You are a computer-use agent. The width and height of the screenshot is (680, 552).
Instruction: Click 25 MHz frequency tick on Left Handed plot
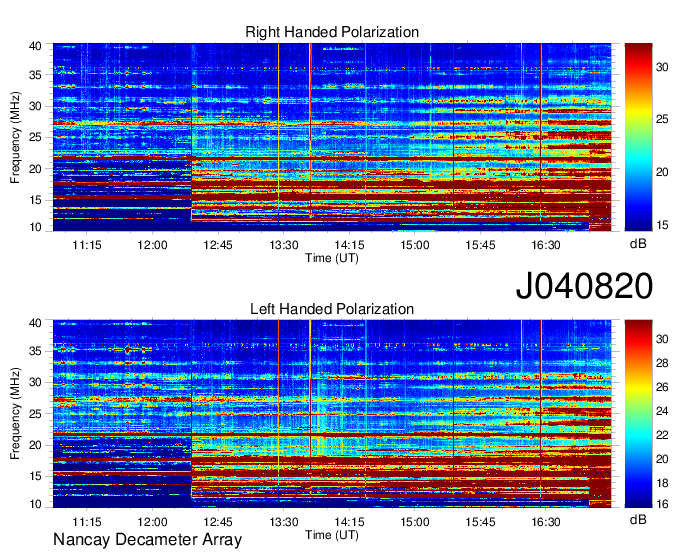point(35,414)
